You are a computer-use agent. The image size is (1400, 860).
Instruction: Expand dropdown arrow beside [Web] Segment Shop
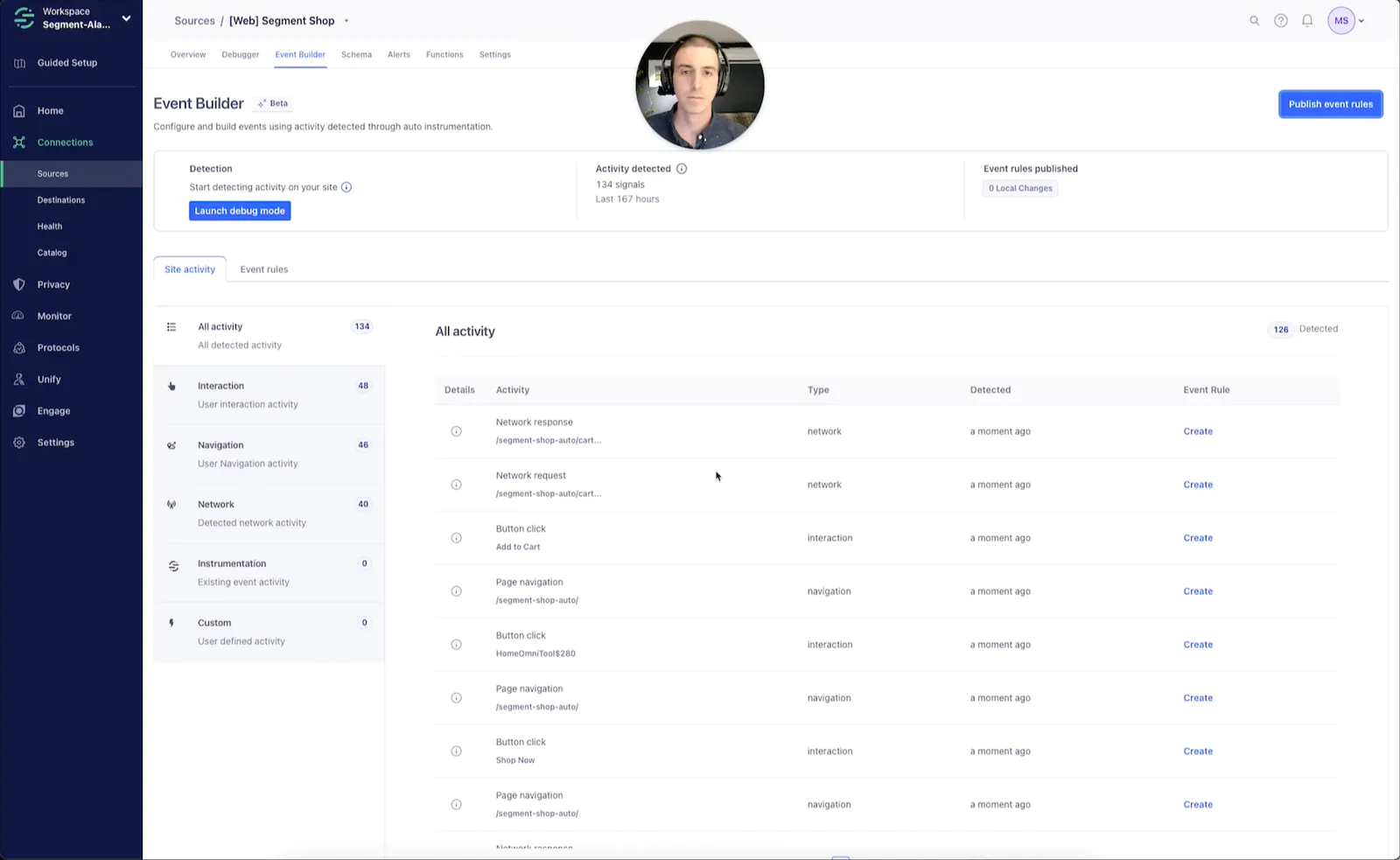(x=346, y=21)
